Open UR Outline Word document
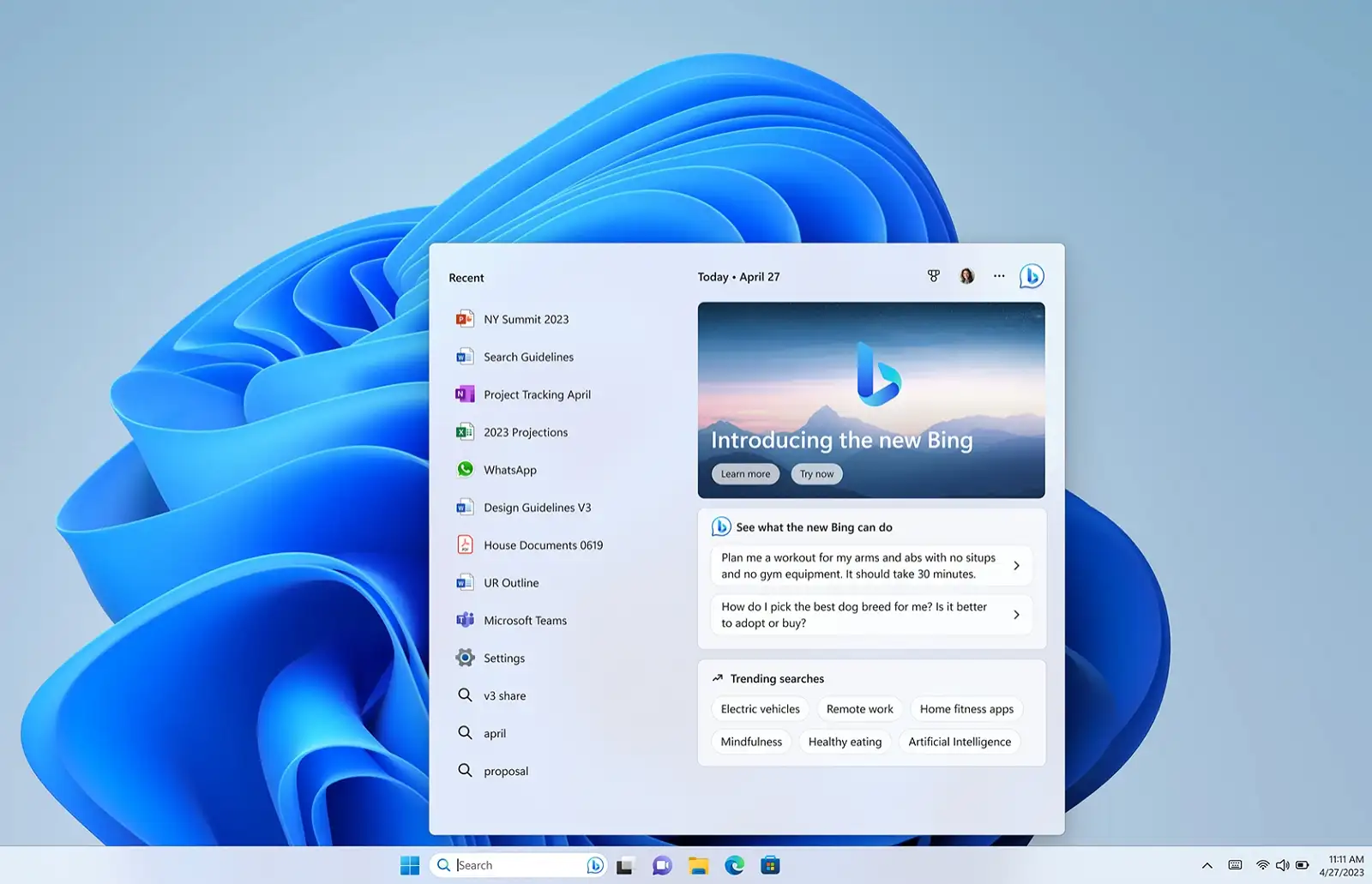 pos(497,583)
